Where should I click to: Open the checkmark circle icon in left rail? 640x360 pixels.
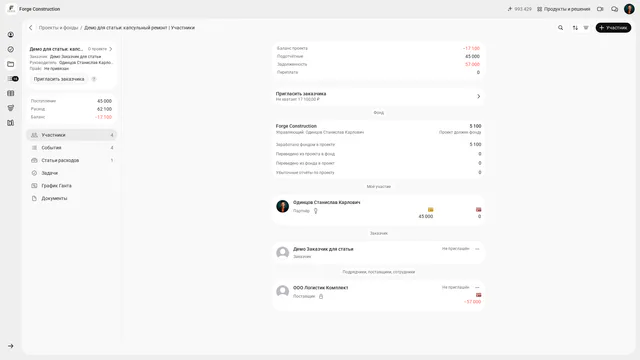pos(11,49)
